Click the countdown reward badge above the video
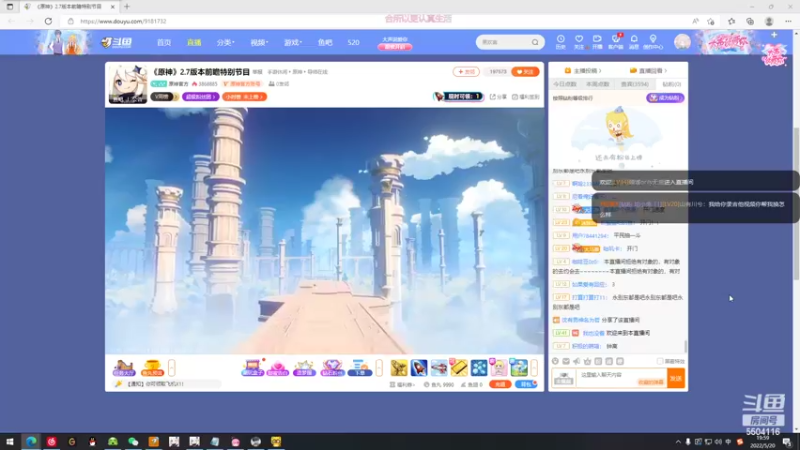The height and width of the screenshot is (450, 800). click(458, 96)
